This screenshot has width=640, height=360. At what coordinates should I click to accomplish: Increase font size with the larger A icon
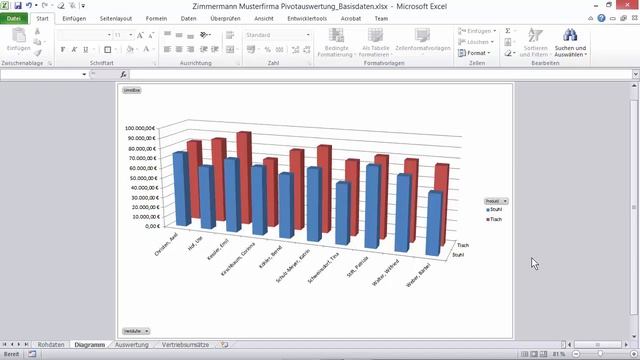(x=140, y=36)
